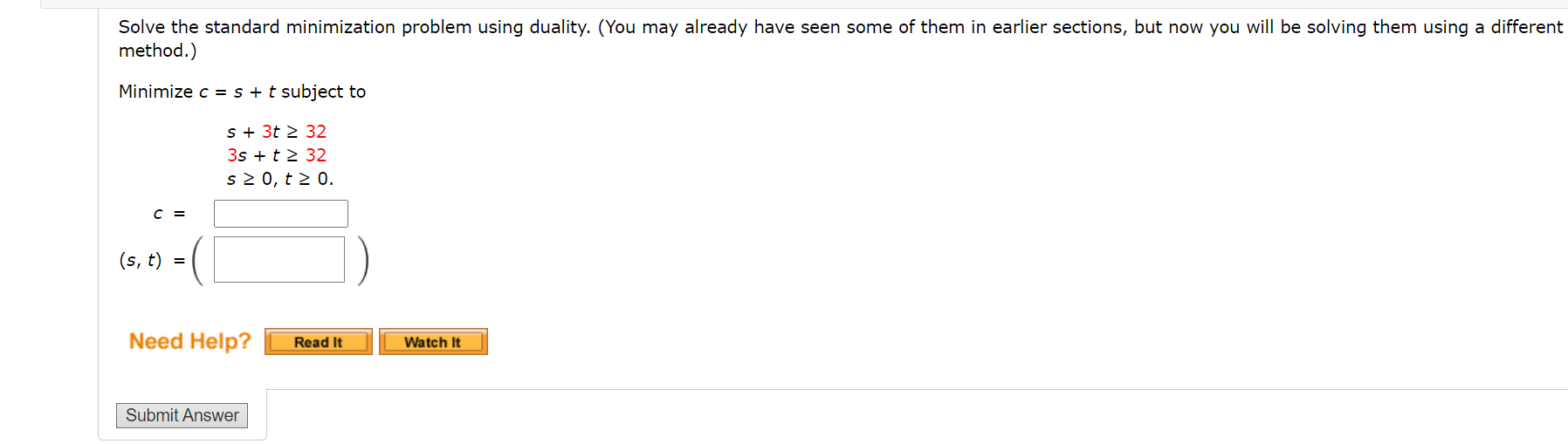Click the word 'method.)' in the instructions
This screenshot has height=444, width=1568.
tap(158, 51)
